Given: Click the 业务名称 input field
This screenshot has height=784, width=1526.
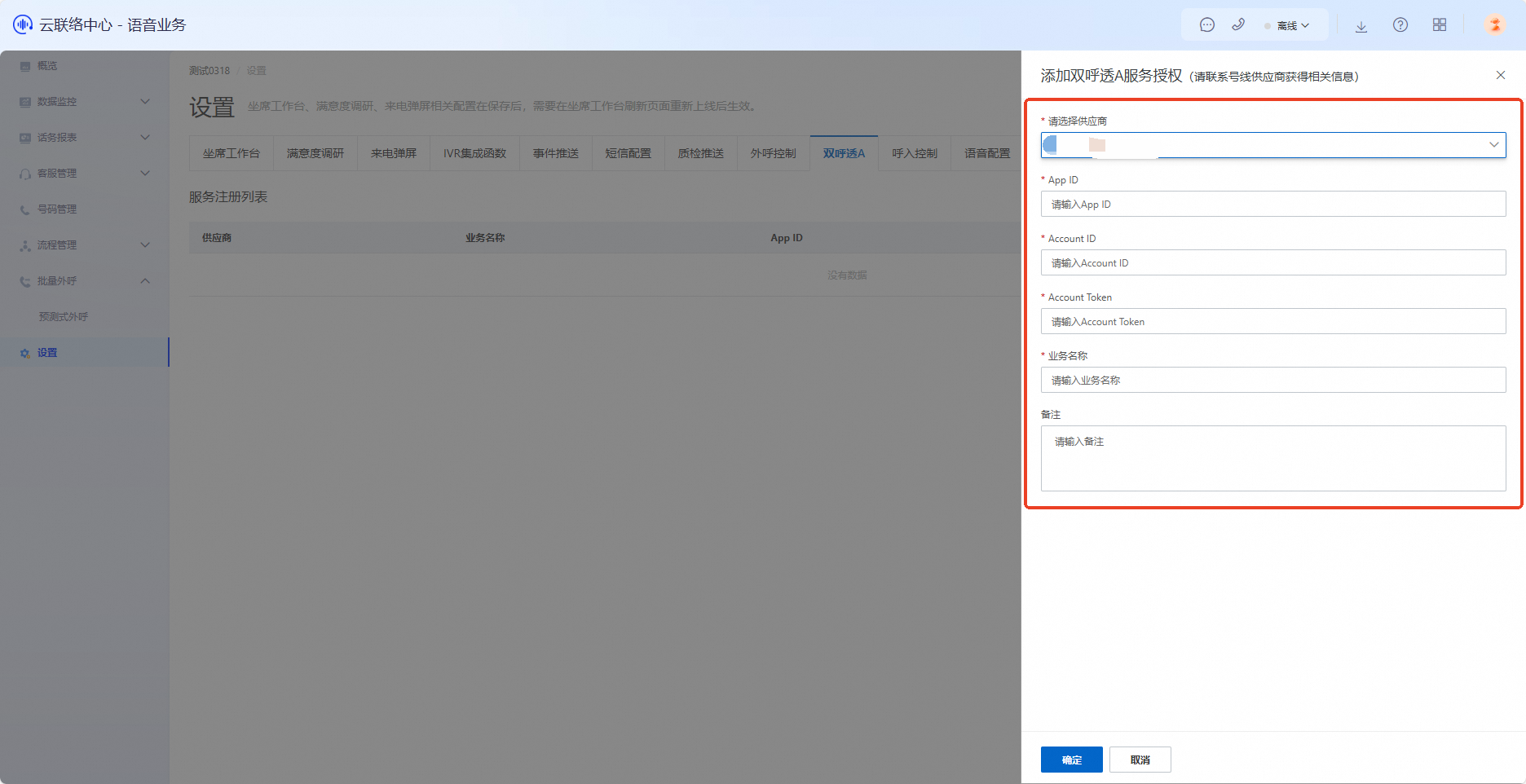Looking at the screenshot, I should (1273, 380).
